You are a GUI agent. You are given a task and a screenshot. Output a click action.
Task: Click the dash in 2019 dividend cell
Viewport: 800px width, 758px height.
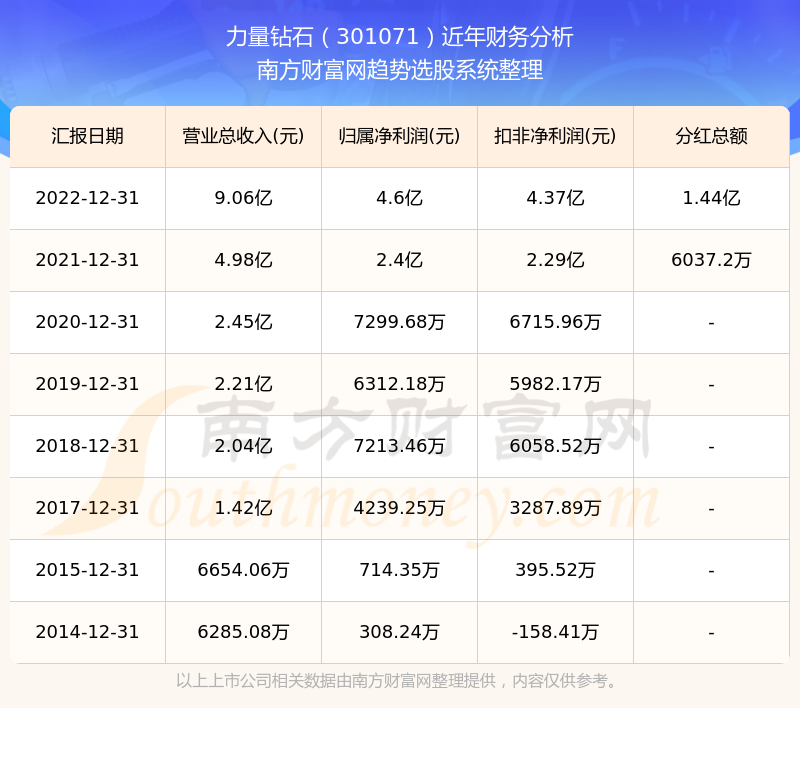tap(711, 384)
